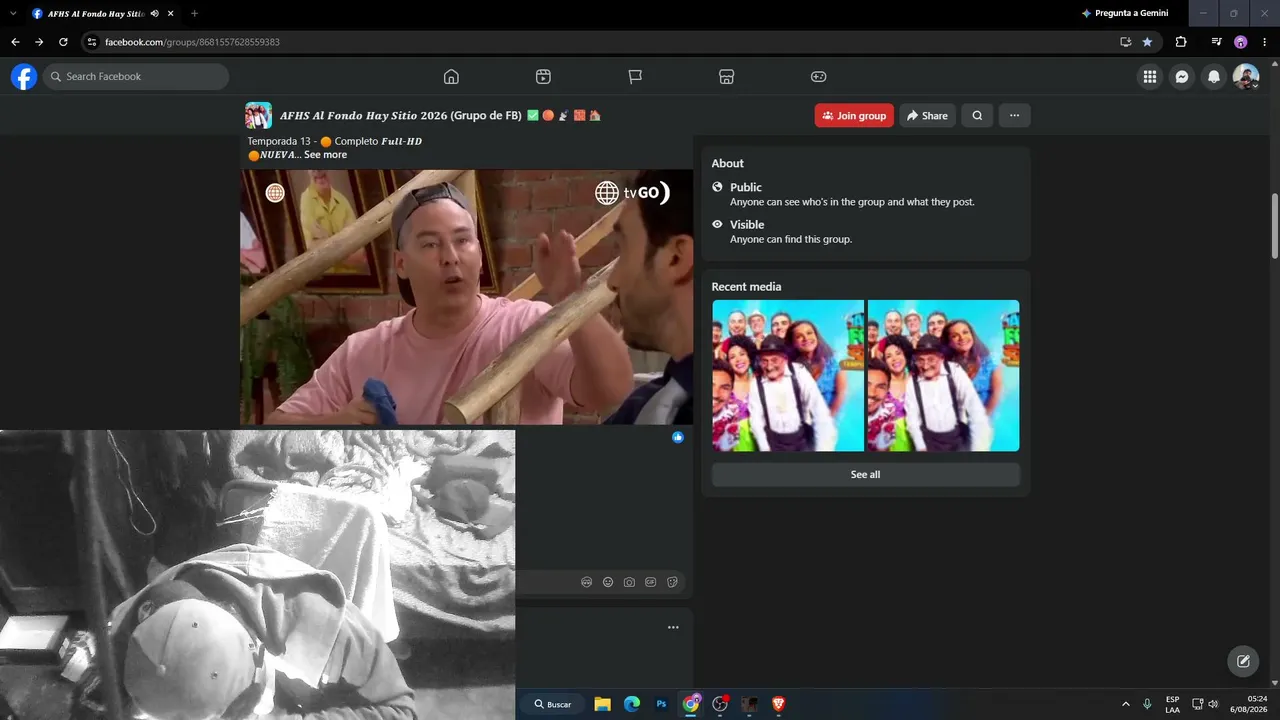Viewport: 1280px width, 720px height.
Task: Switch the ESP LAA input language
Action: [x=1172, y=704]
